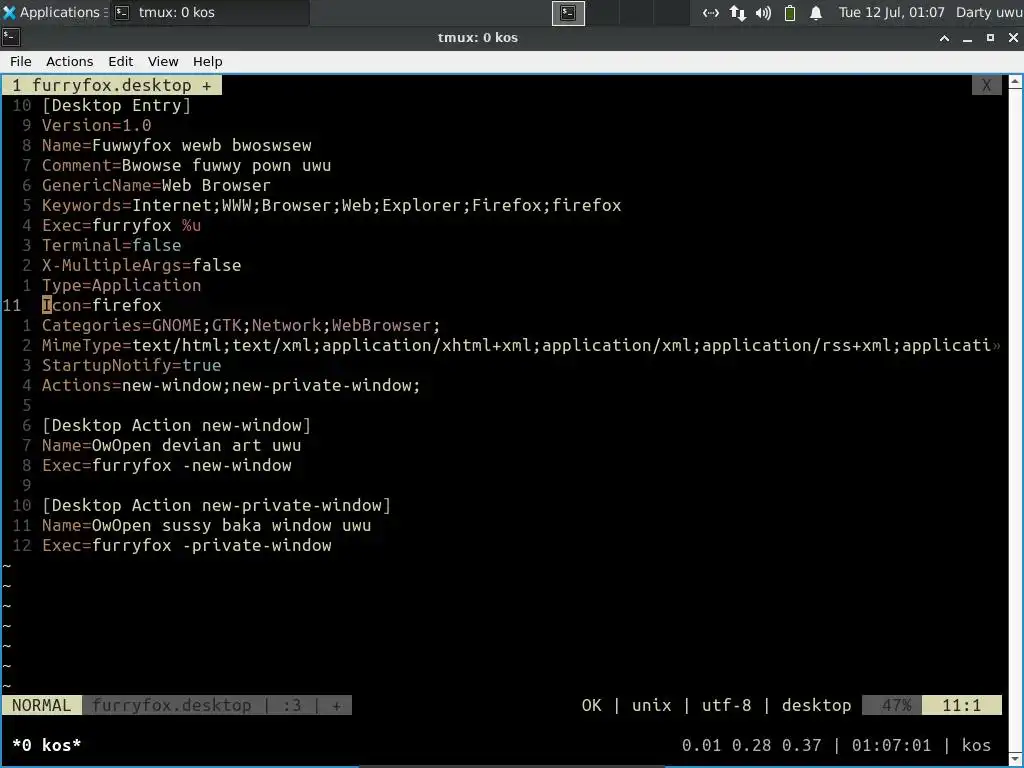The width and height of the screenshot is (1024, 768).
Task: Click the Type=Application line
Action: click(x=121, y=285)
